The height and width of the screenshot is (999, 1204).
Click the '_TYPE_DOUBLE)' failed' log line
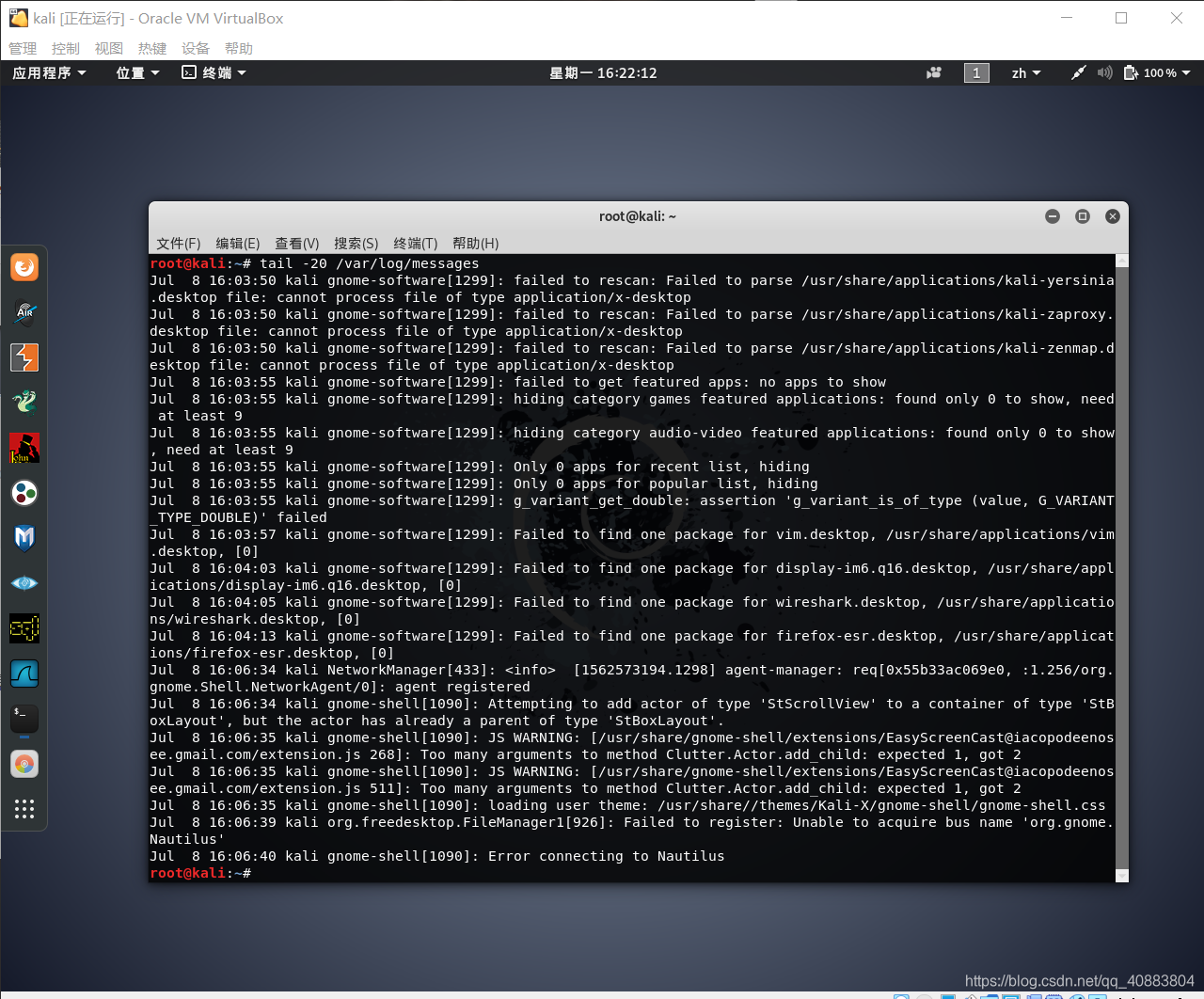(x=238, y=517)
